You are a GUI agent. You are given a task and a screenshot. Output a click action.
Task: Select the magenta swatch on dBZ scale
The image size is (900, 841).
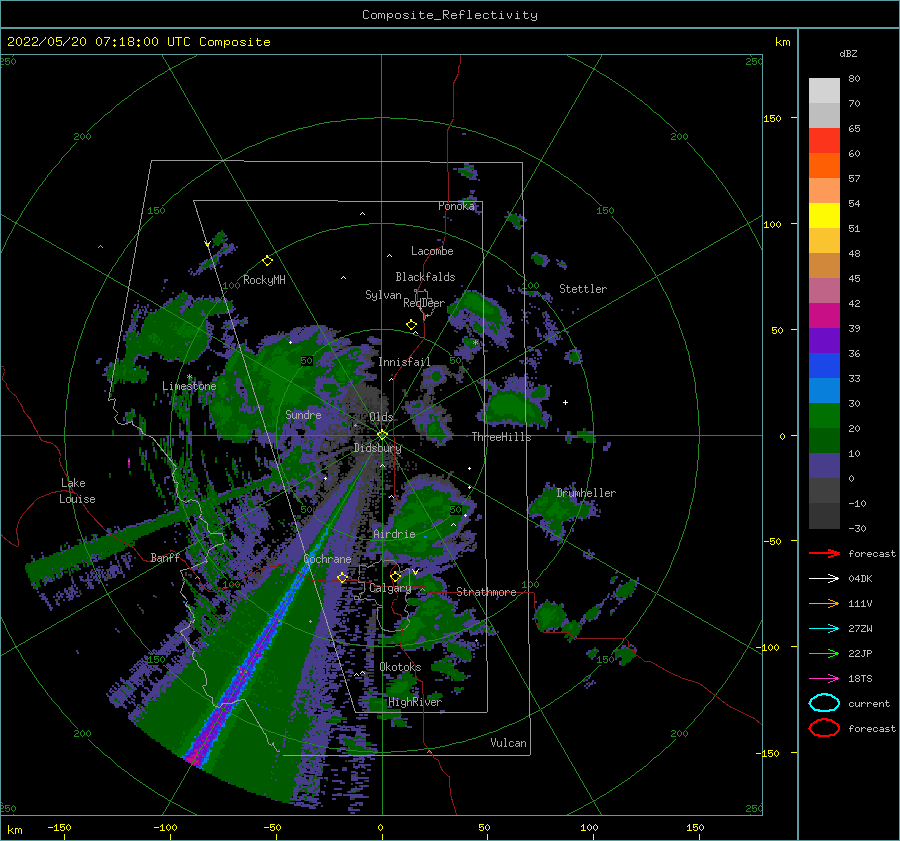click(x=824, y=316)
